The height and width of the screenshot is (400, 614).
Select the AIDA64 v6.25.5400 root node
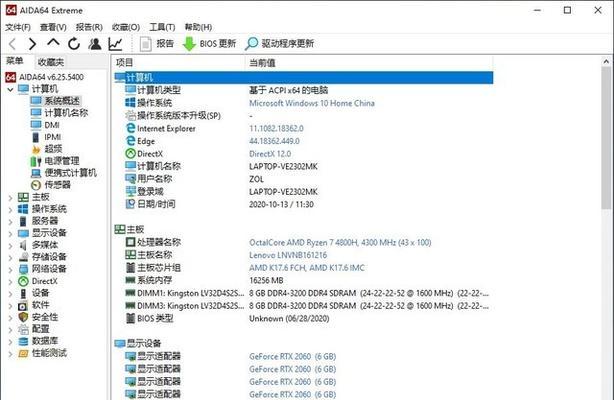pyautogui.click(x=44, y=77)
